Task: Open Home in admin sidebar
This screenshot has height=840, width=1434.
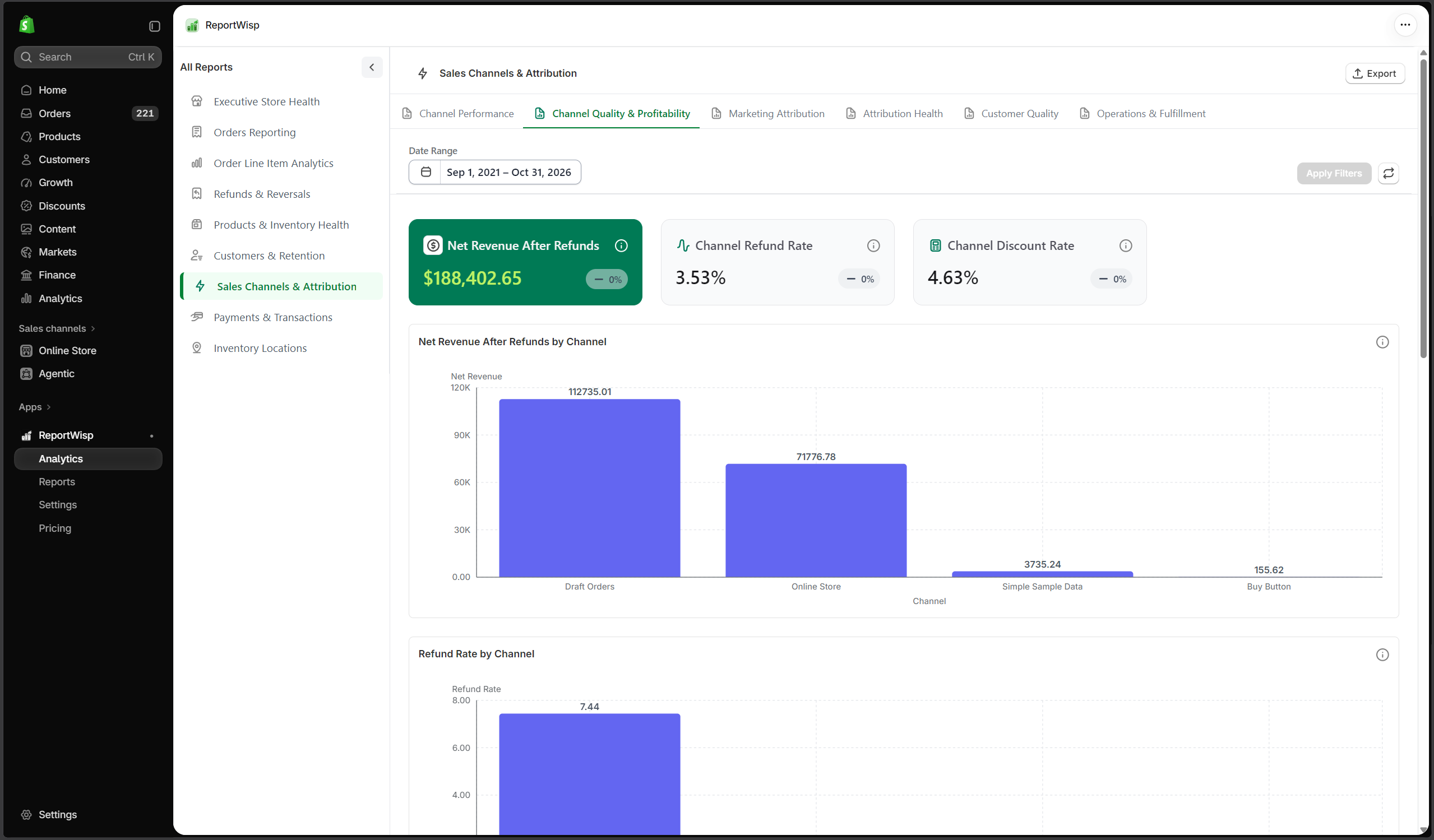Action: tap(88, 90)
